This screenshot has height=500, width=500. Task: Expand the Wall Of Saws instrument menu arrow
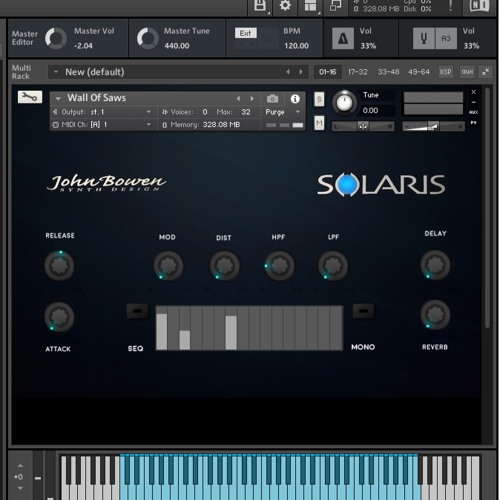[x=58, y=99]
